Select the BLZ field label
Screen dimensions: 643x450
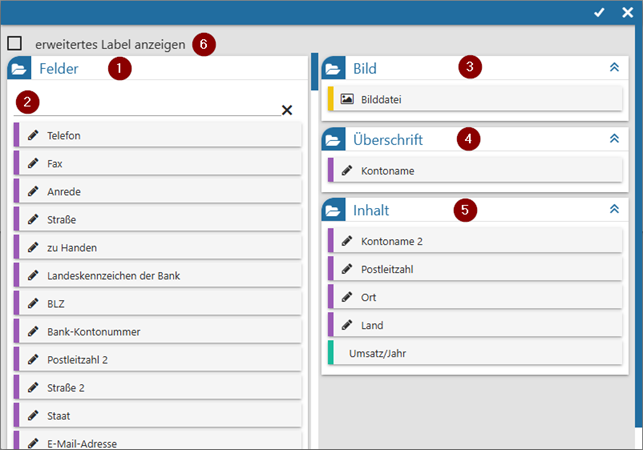coord(56,304)
